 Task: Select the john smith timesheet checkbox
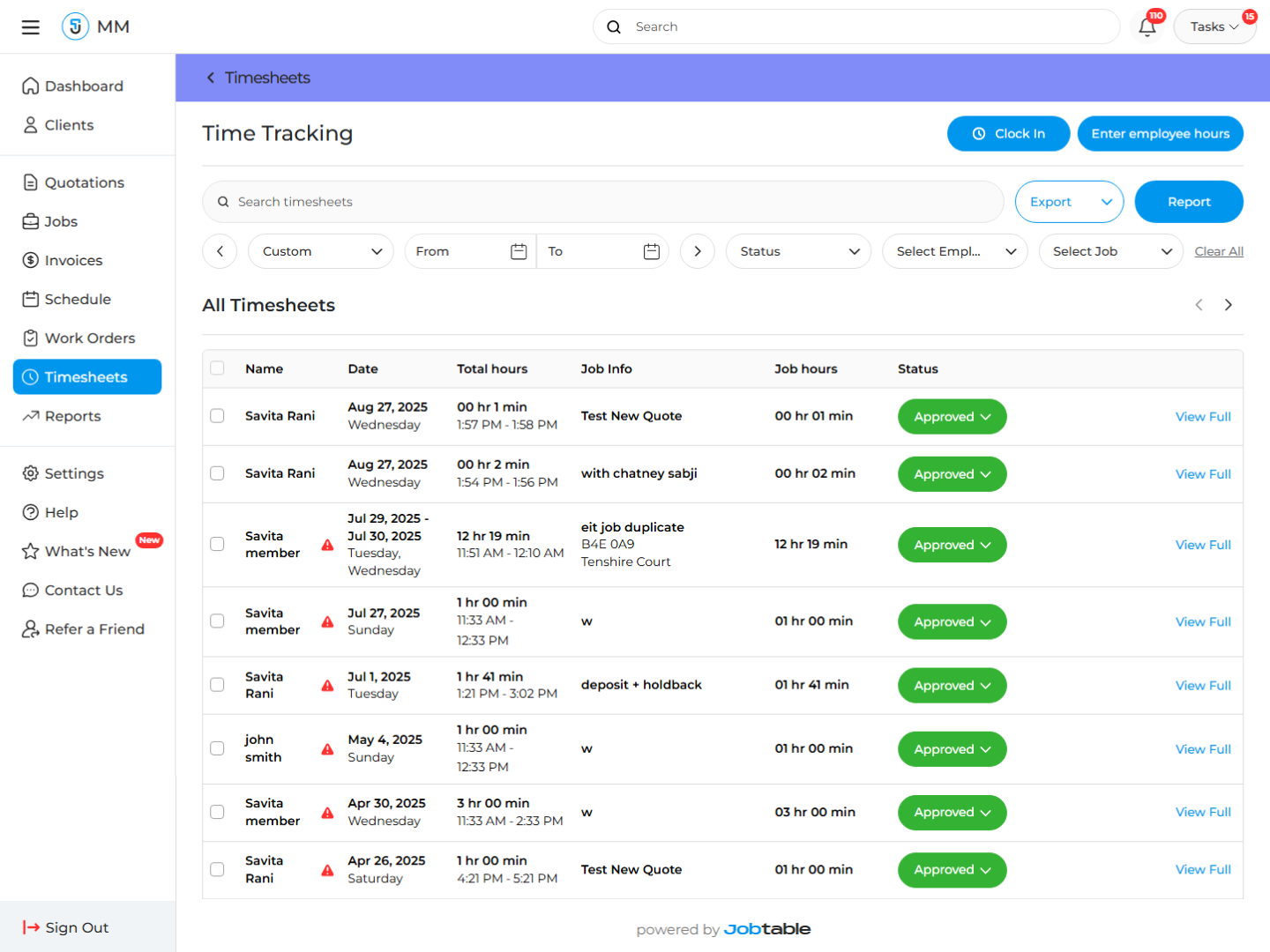click(x=217, y=748)
